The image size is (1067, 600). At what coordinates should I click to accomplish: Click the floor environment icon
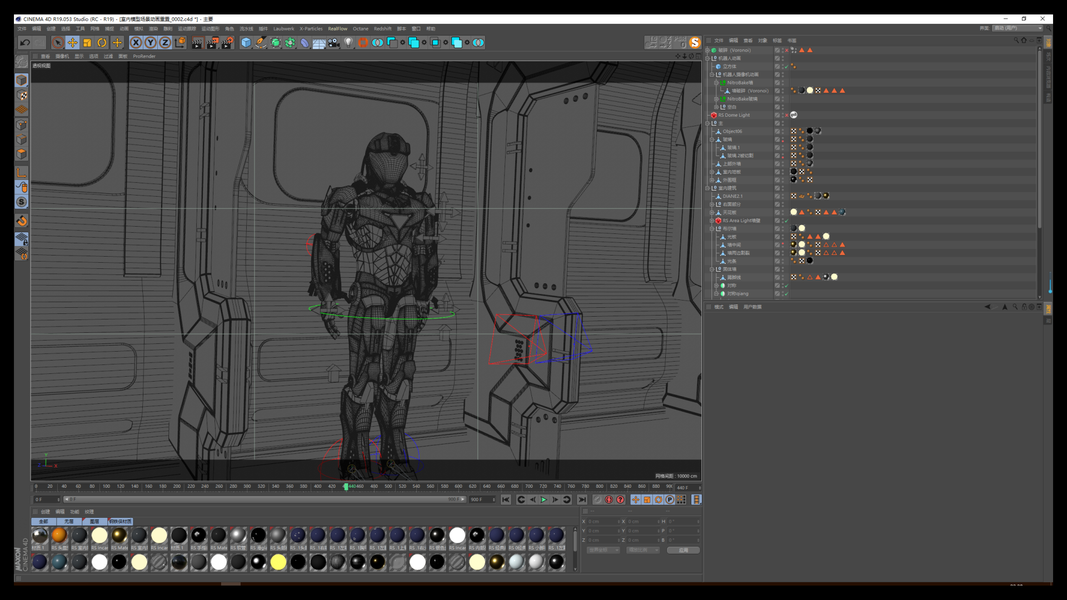pos(318,43)
